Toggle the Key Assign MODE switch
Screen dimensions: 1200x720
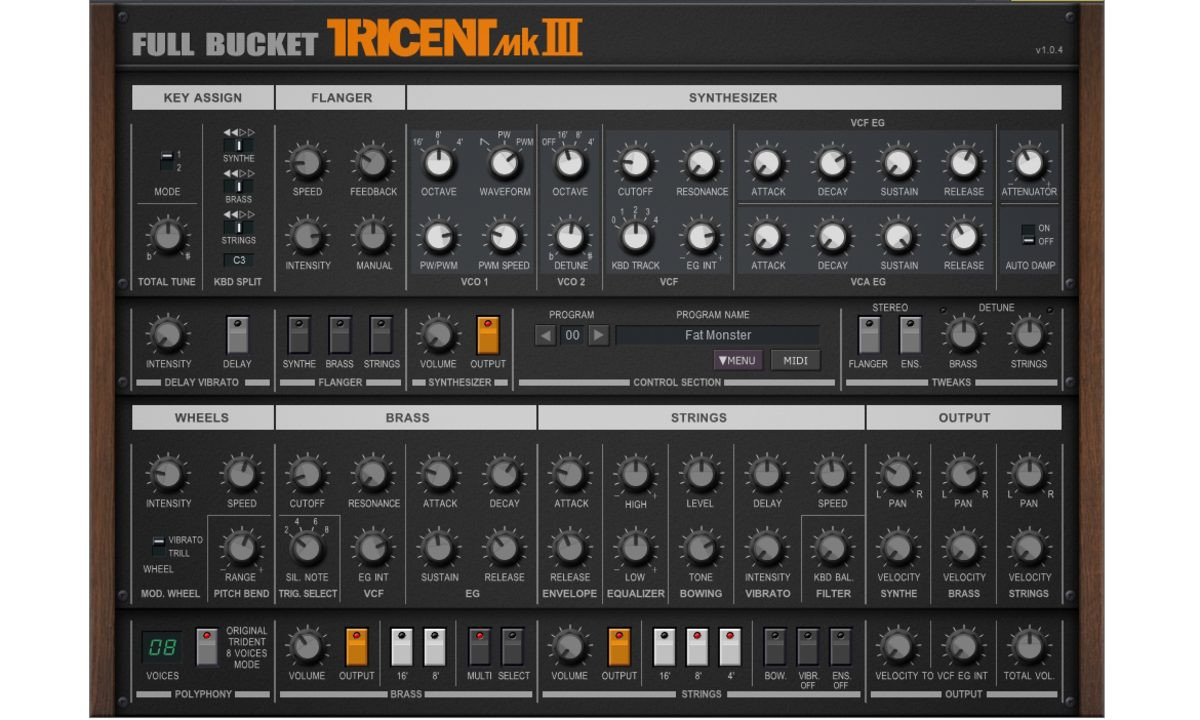(x=167, y=160)
